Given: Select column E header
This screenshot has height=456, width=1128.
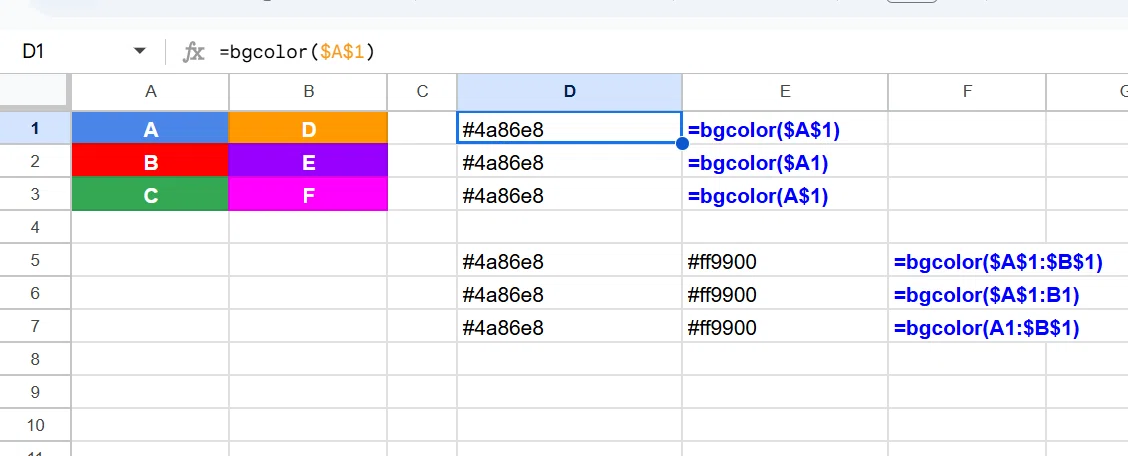Looking at the screenshot, I should pos(785,92).
